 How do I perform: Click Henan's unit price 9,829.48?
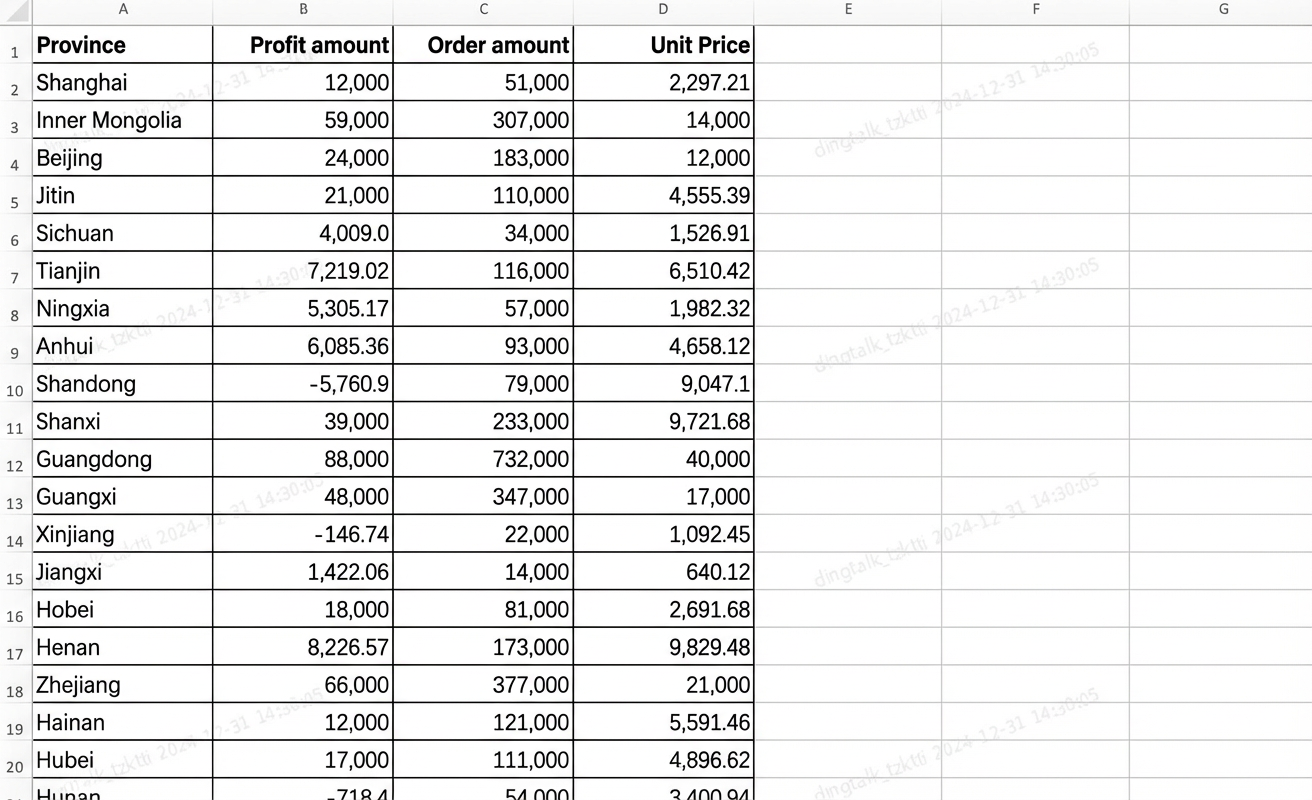pyautogui.click(x=664, y=648)
